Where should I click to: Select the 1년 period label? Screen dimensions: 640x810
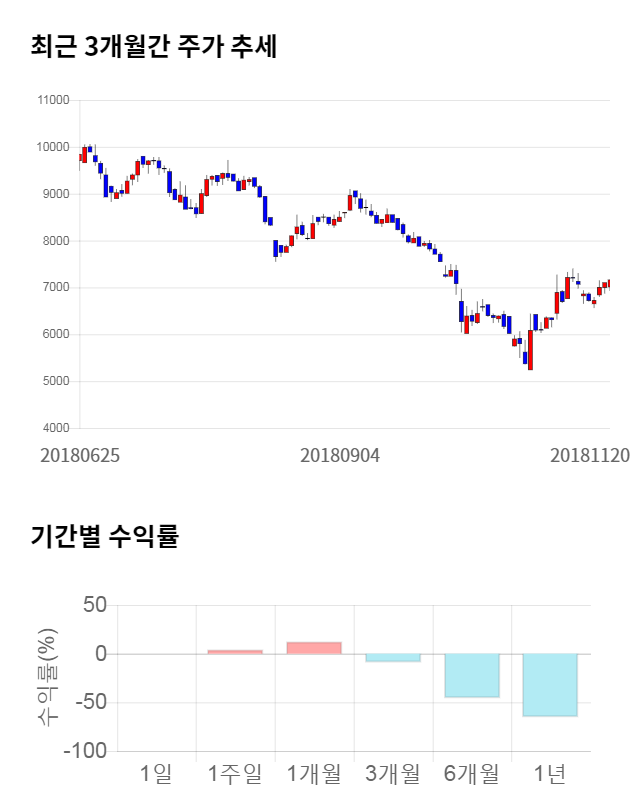(550, 773)
